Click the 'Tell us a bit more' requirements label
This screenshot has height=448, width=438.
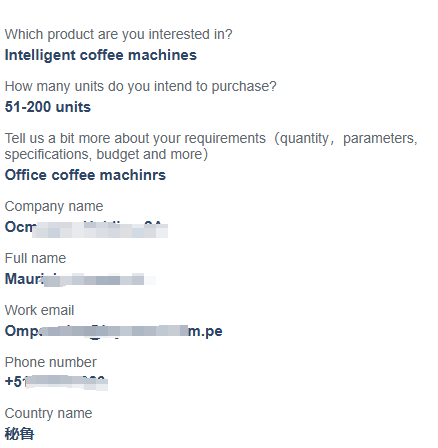point(211,146)
